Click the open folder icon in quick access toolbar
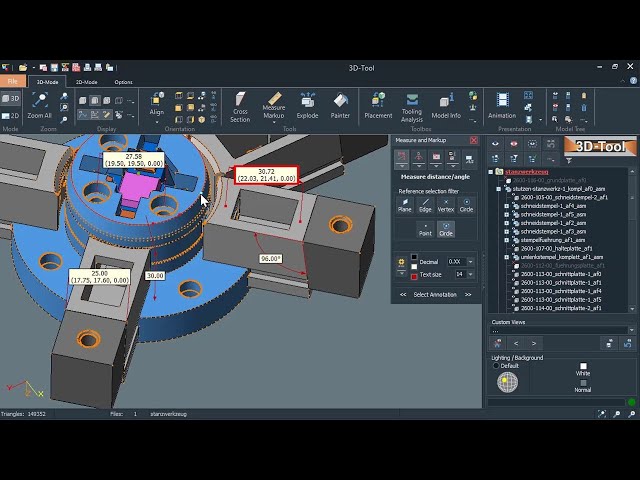This screenshot has width=640, height=480. click(23, 68)
